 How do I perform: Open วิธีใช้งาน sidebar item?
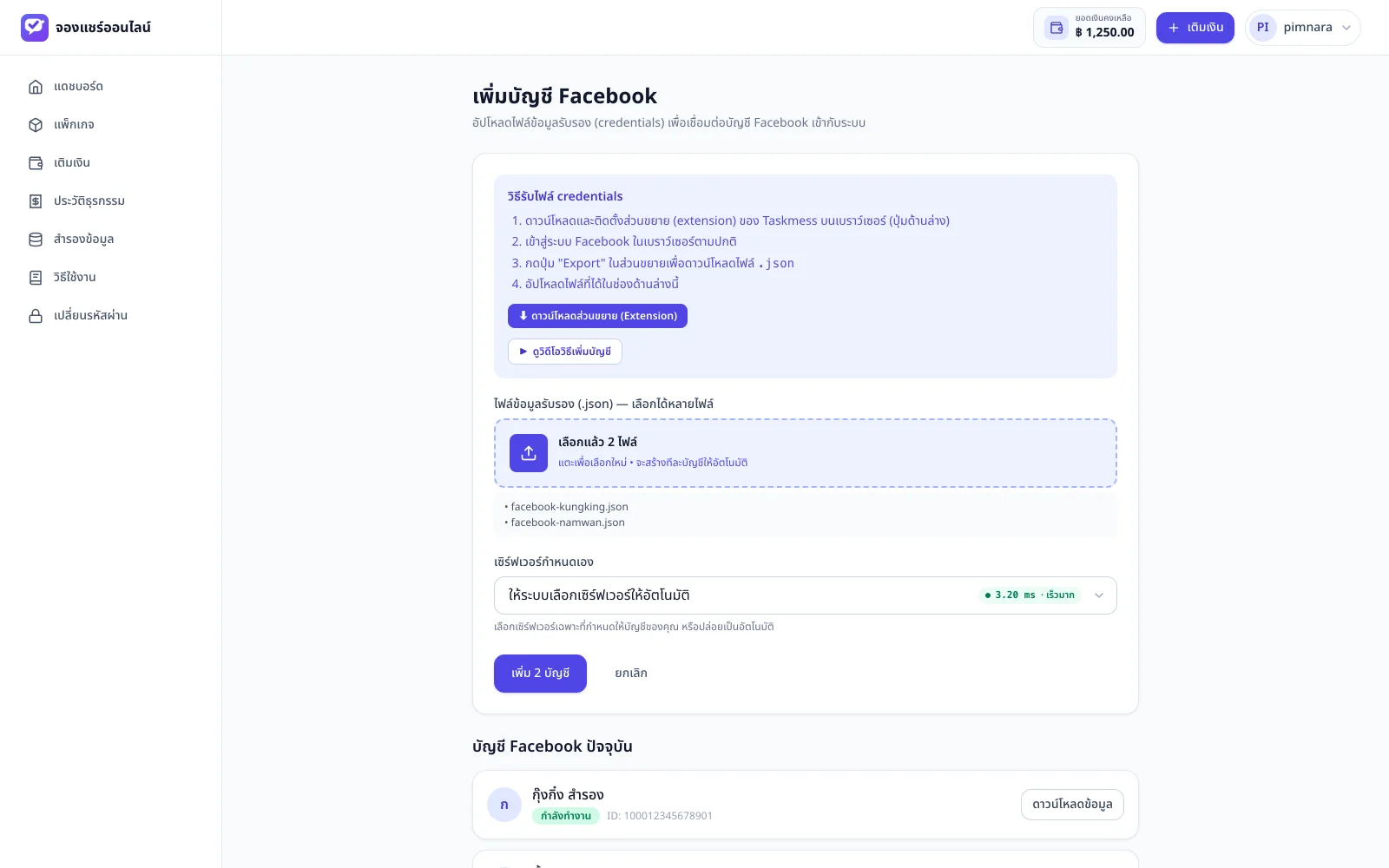tap(111, 278)
